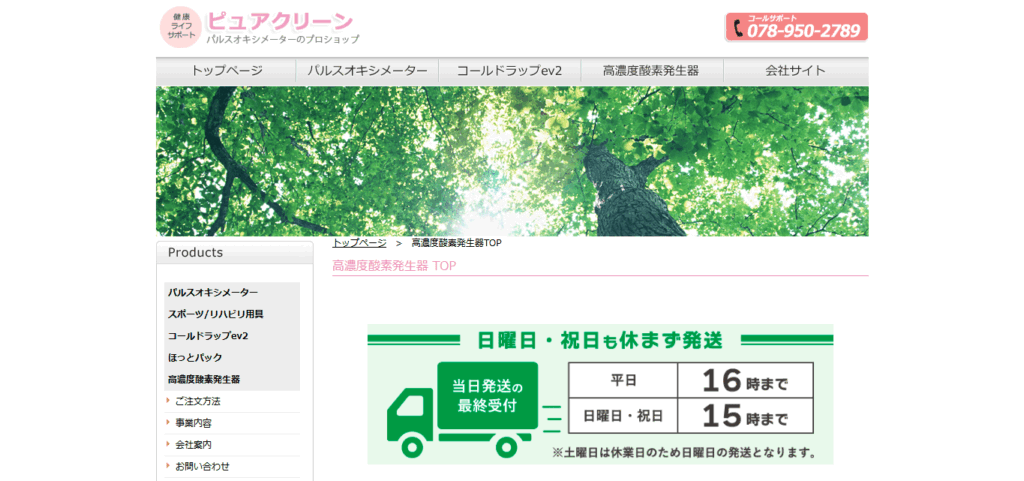Click the pink 健康ライフサポート round logo
The height and width of the screenshot is (481, 1024).
point(180,27)
